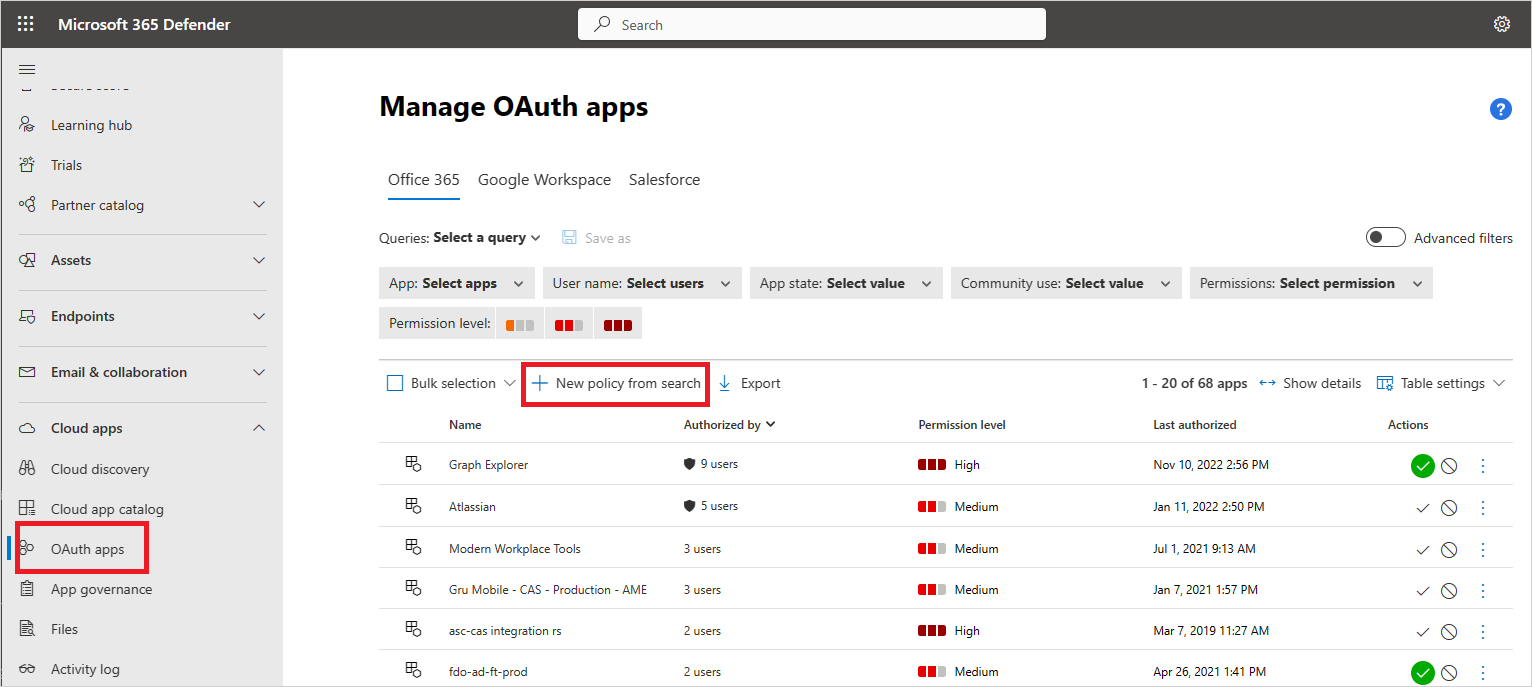This screenshot has width=1532, height=687.
Task: Open settings gear in top bar
Action: click(1501, 24)
